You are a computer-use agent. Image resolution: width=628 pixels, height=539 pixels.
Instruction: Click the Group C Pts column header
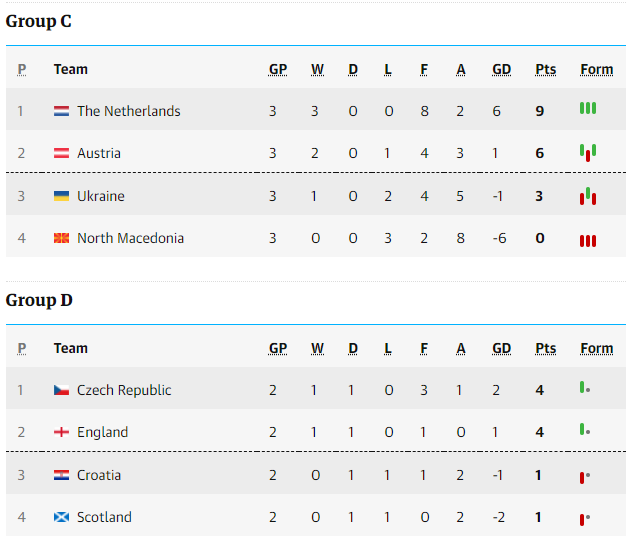[x=545, y=69]
